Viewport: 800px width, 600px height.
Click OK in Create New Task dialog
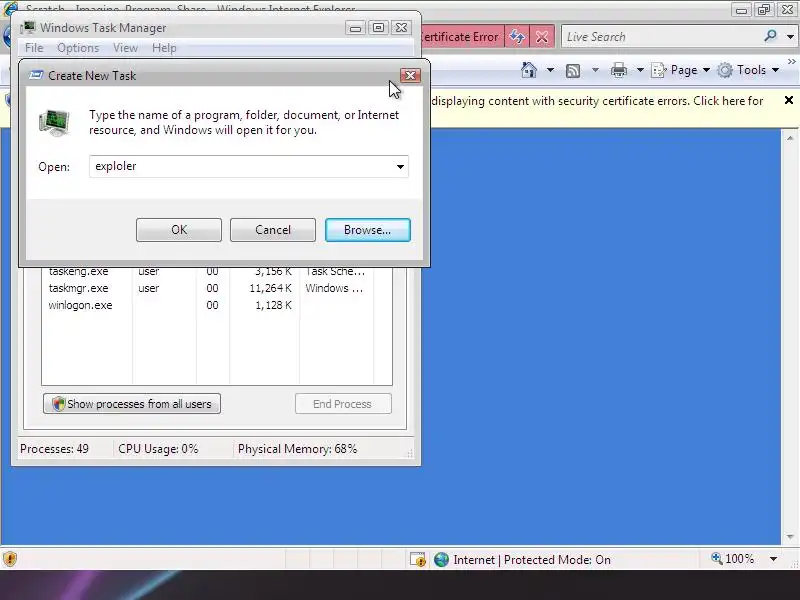(x=179, y=230)
